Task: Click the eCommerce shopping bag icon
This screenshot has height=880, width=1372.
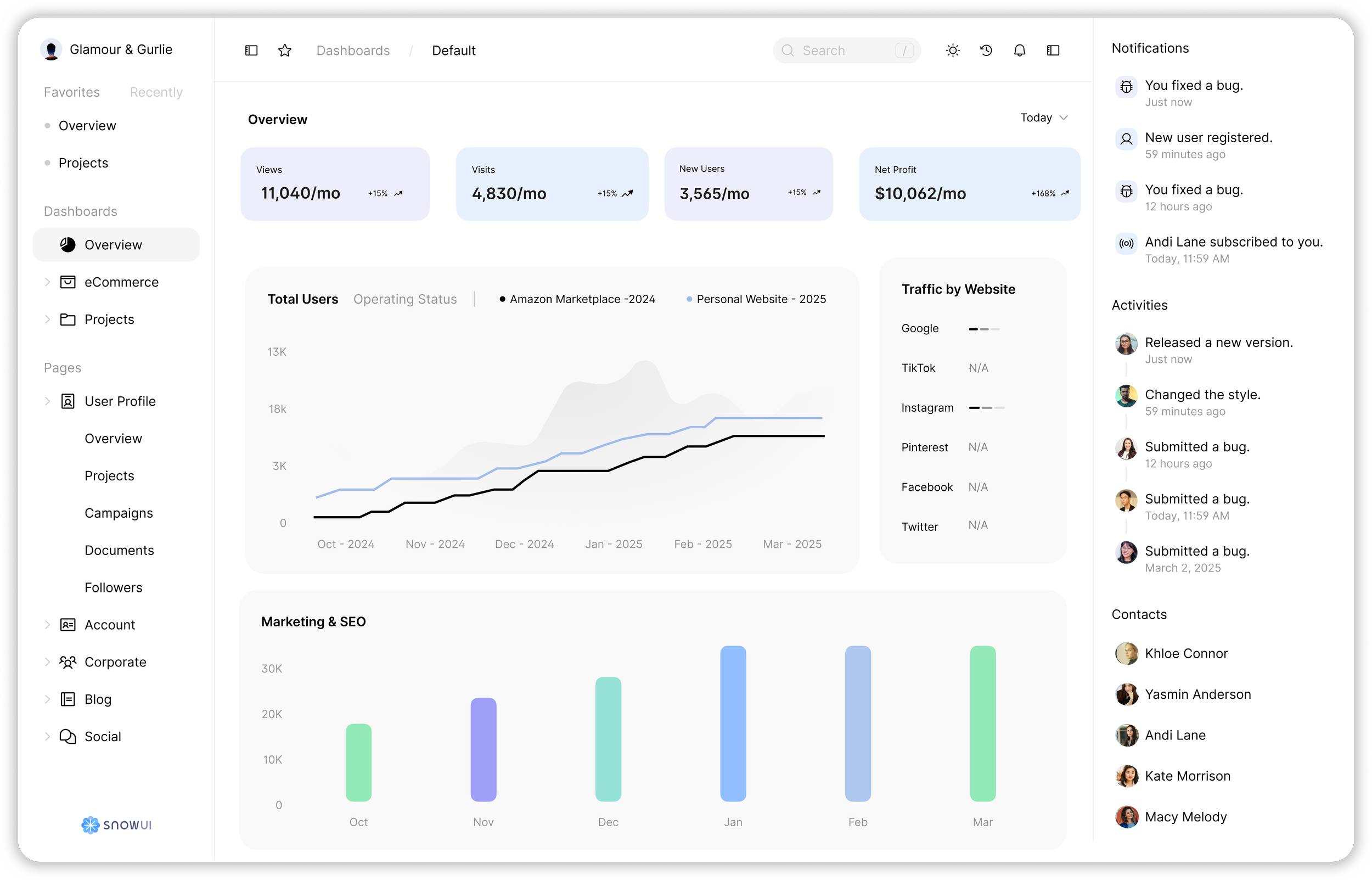Action: (x=69, y=282)
